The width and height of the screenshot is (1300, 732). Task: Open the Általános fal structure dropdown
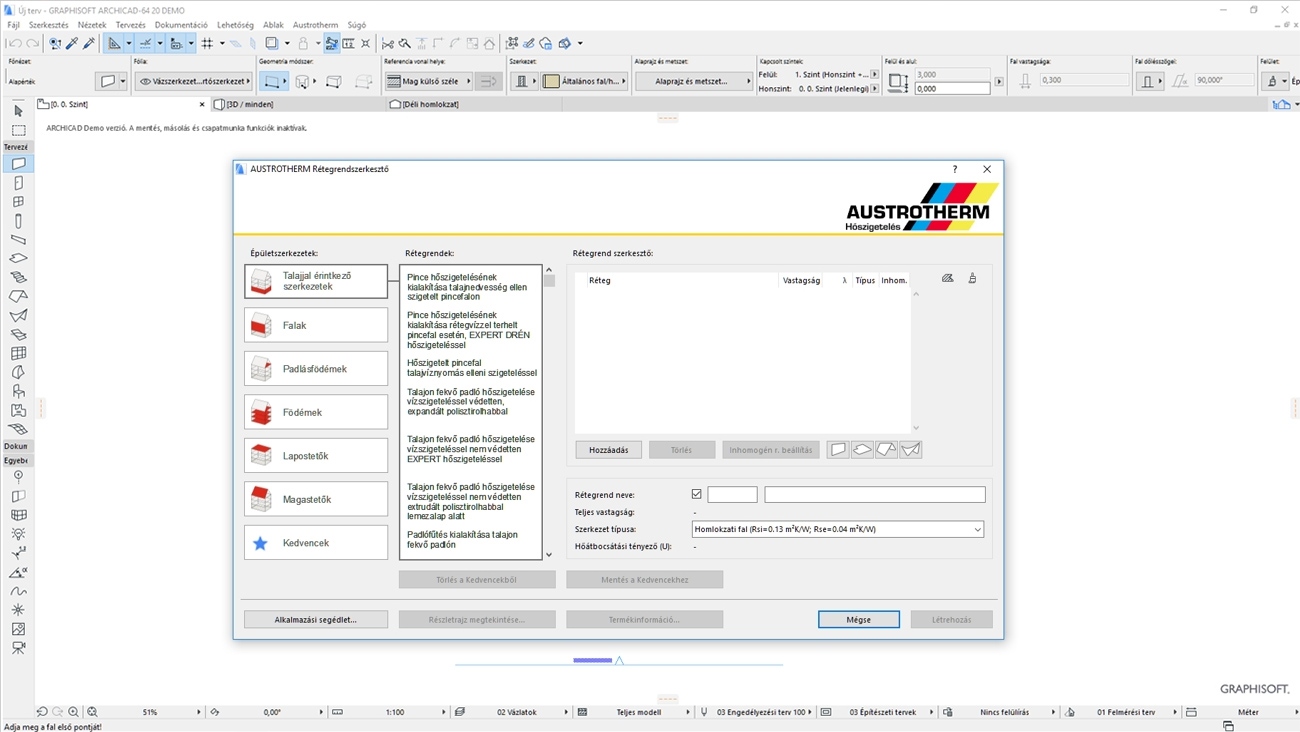(x=584, y=82)
